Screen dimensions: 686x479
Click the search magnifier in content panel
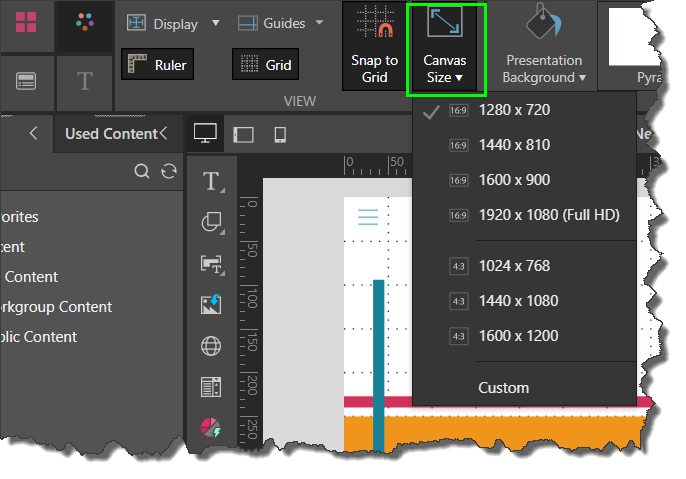[142, 171]
